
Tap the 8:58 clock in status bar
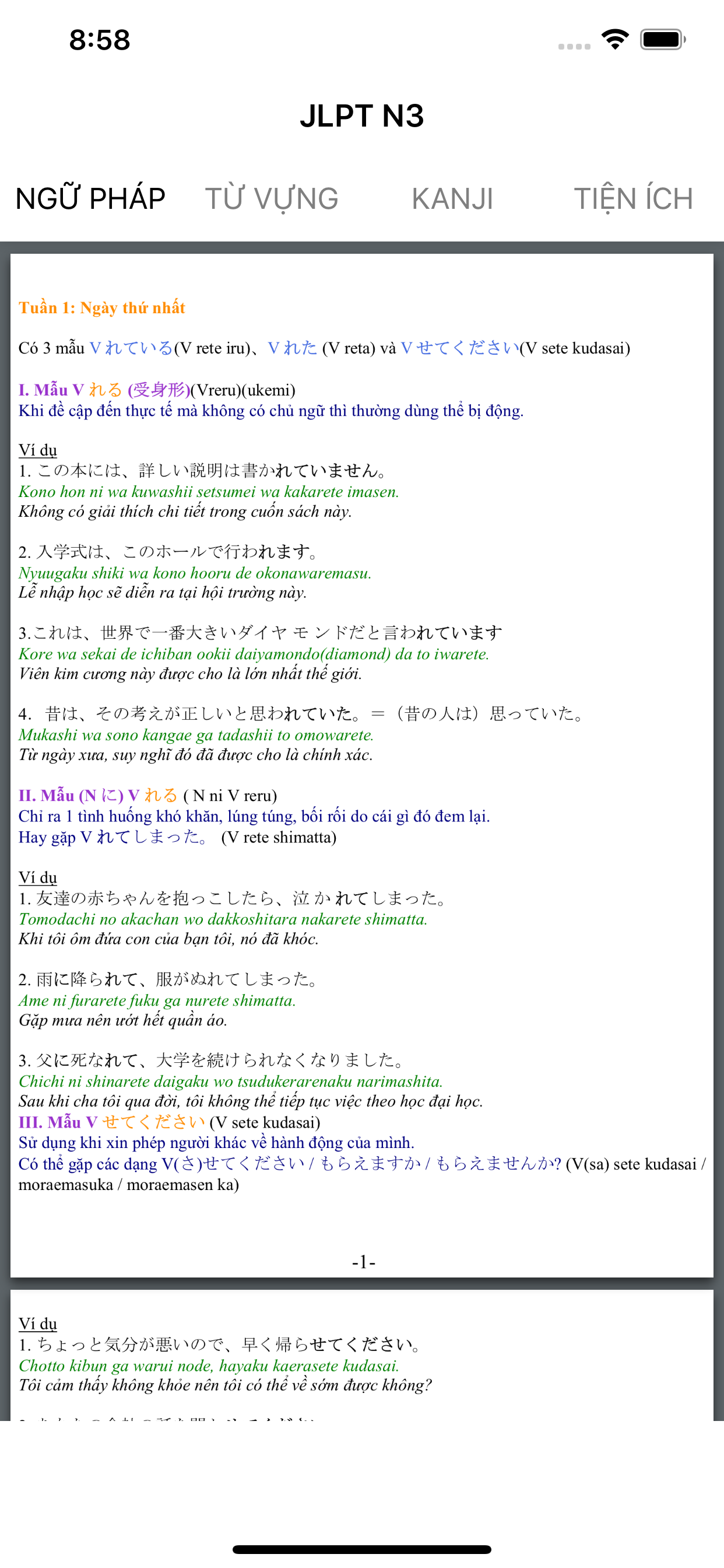click(x=100, y=40)
